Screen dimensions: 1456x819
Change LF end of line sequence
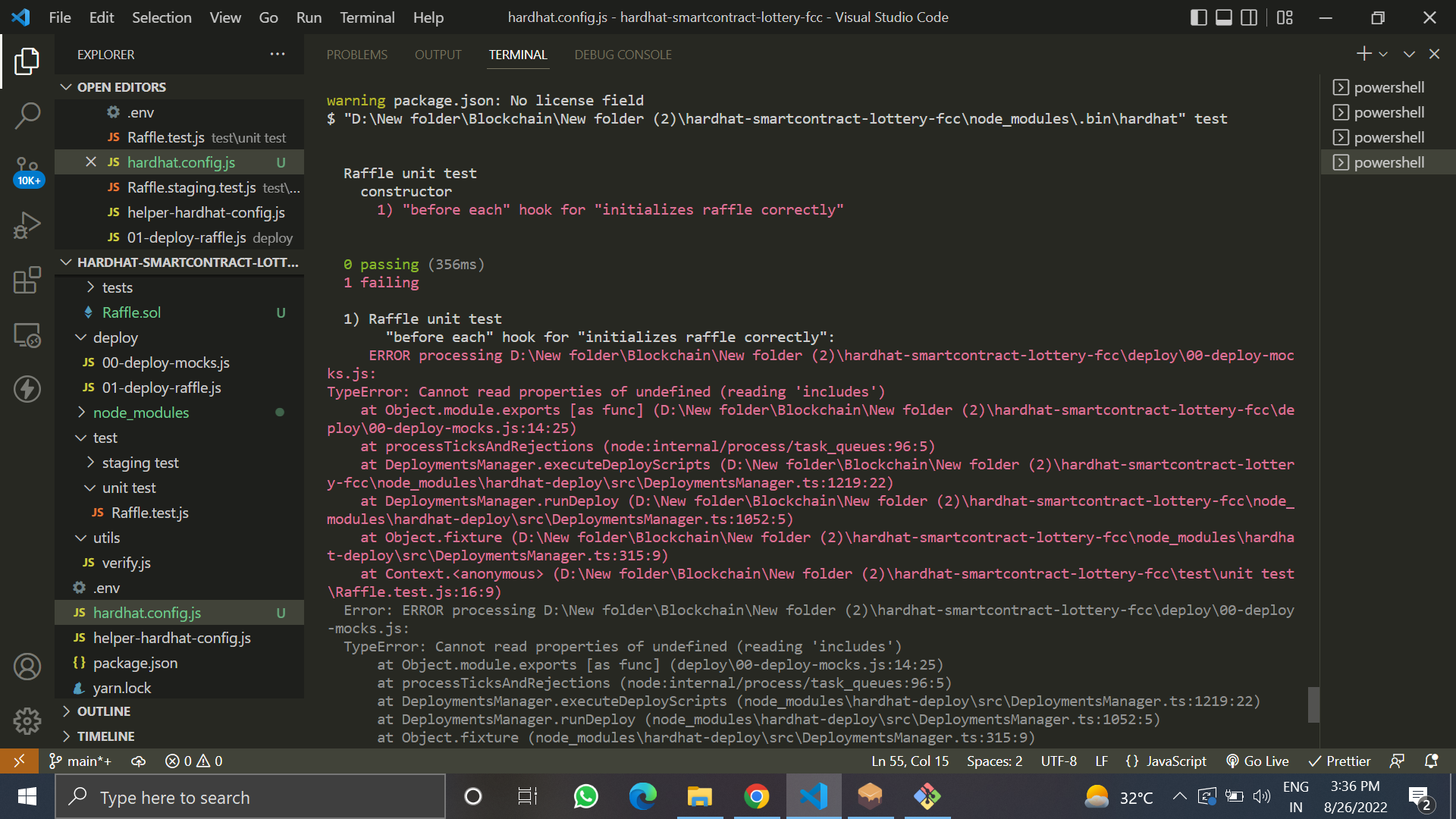[1101, 761]
